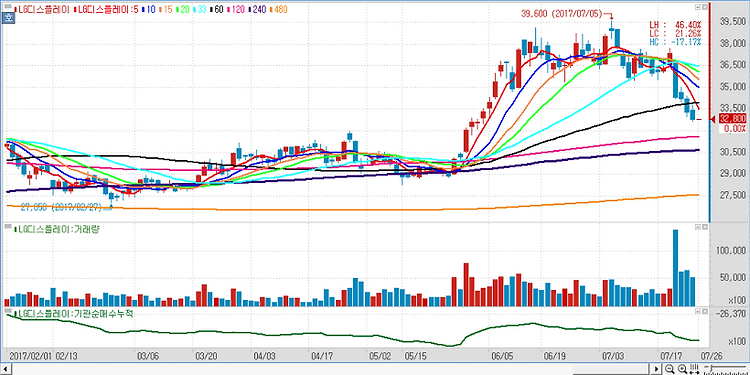Image resolution: width=750 pixels, height=375 pixels.
Task: Select the cyan 33-day moving average legend
Action: pos(200,9)
